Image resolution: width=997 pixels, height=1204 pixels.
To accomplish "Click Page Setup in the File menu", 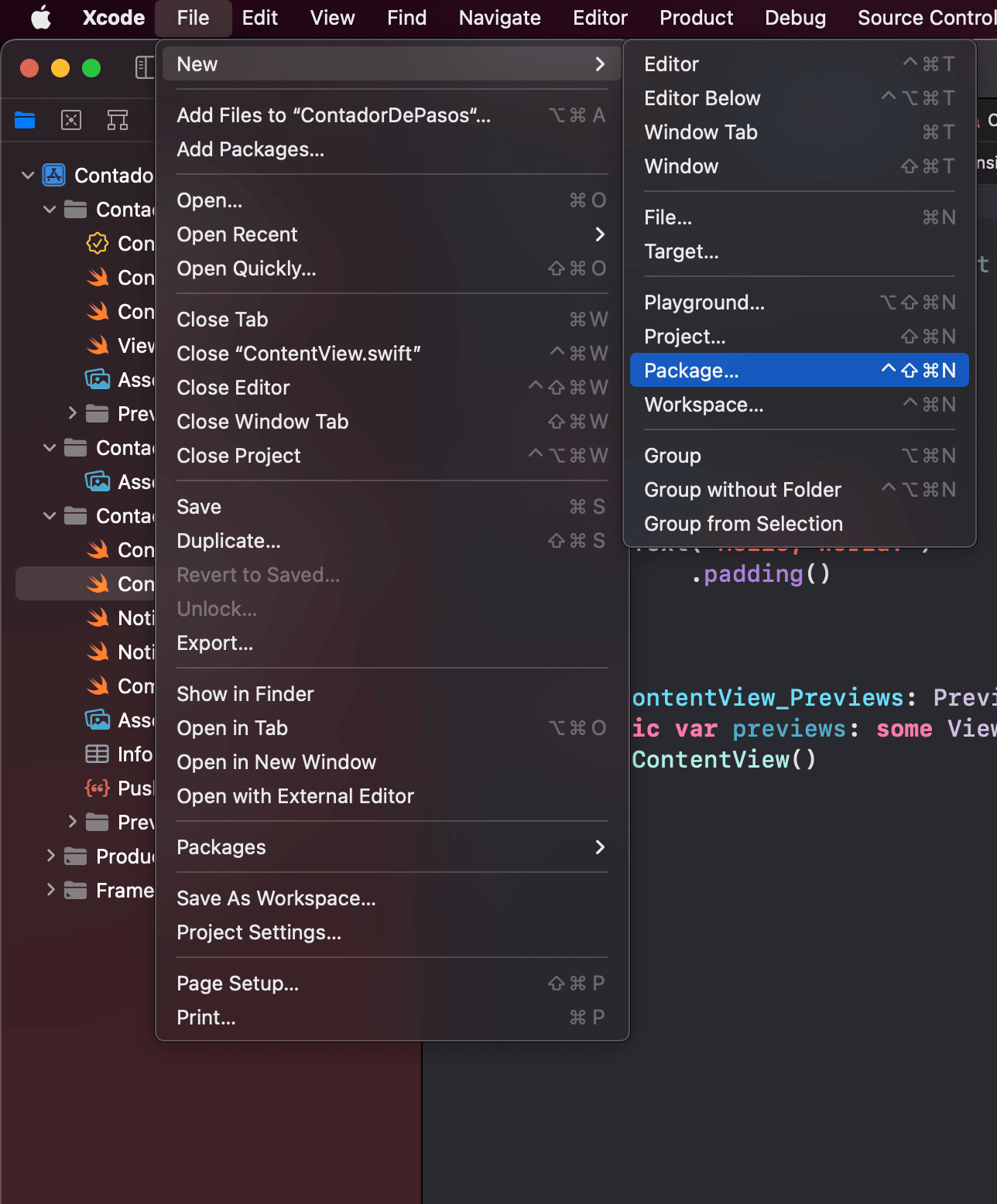I will pos(392,983).
